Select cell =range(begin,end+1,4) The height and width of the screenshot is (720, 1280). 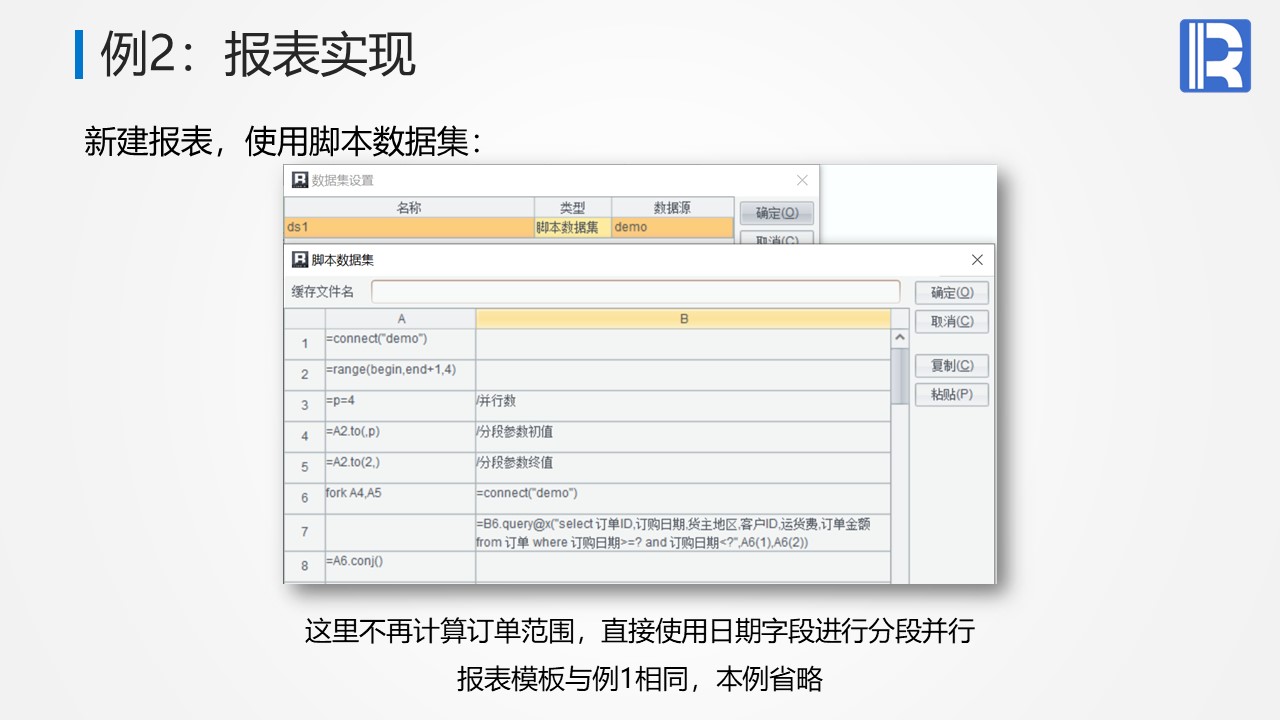pos(401,375)
